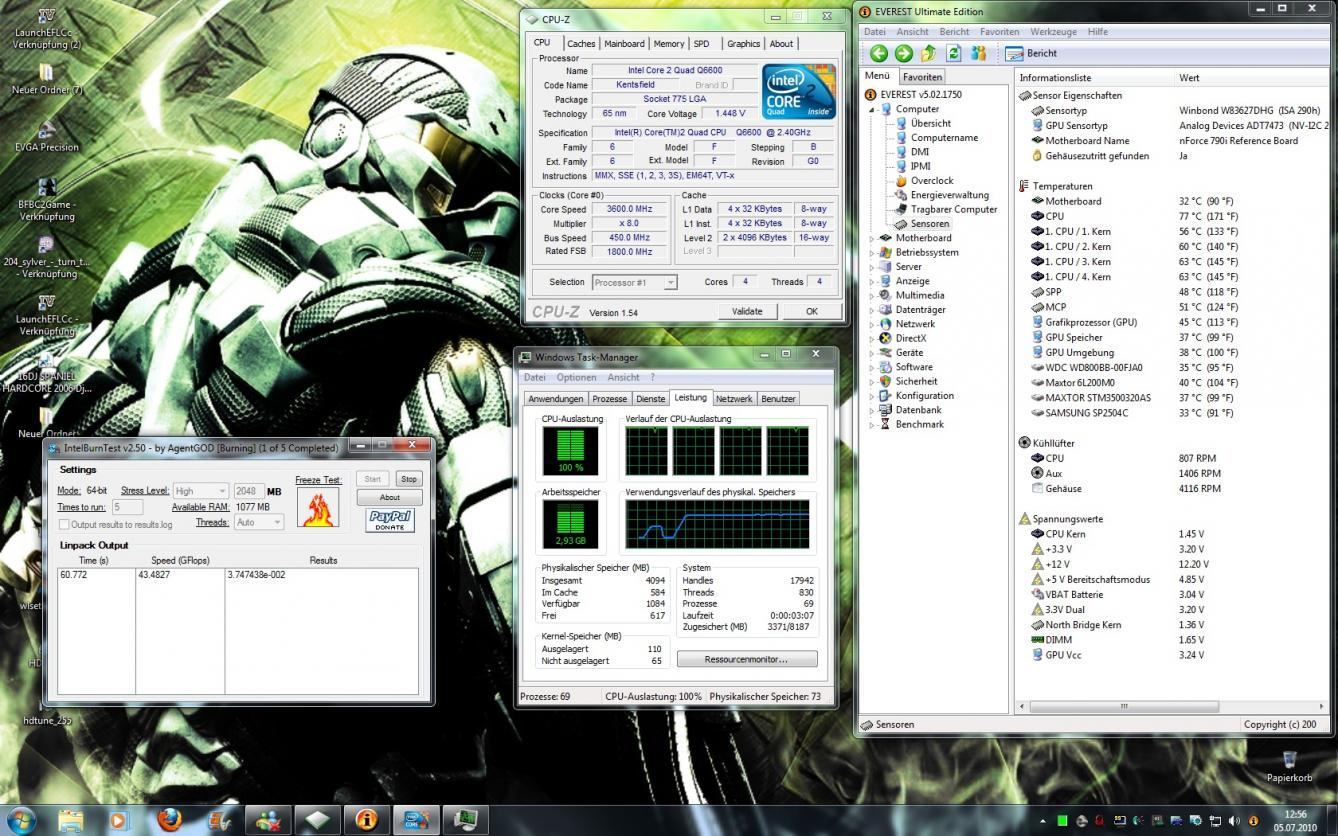The image size is (1338, 836).
Task: Click the Freeze Test link
Action: pos(318,480)
